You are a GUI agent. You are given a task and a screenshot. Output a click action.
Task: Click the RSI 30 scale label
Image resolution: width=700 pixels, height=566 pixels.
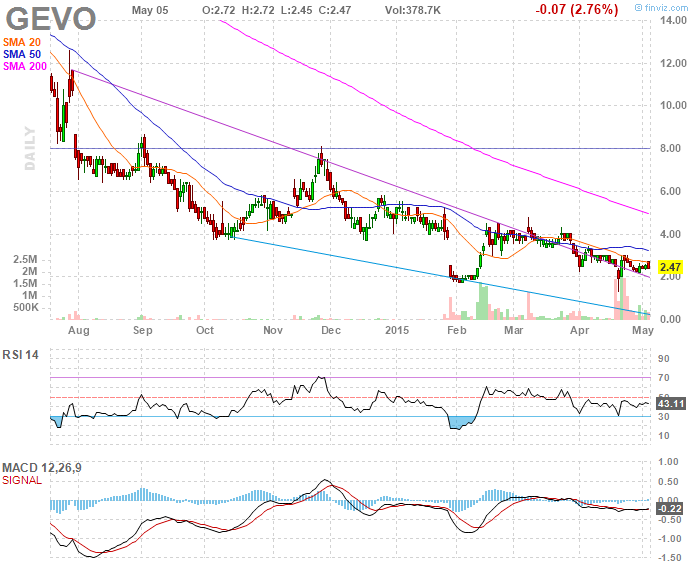pos(664,416)
